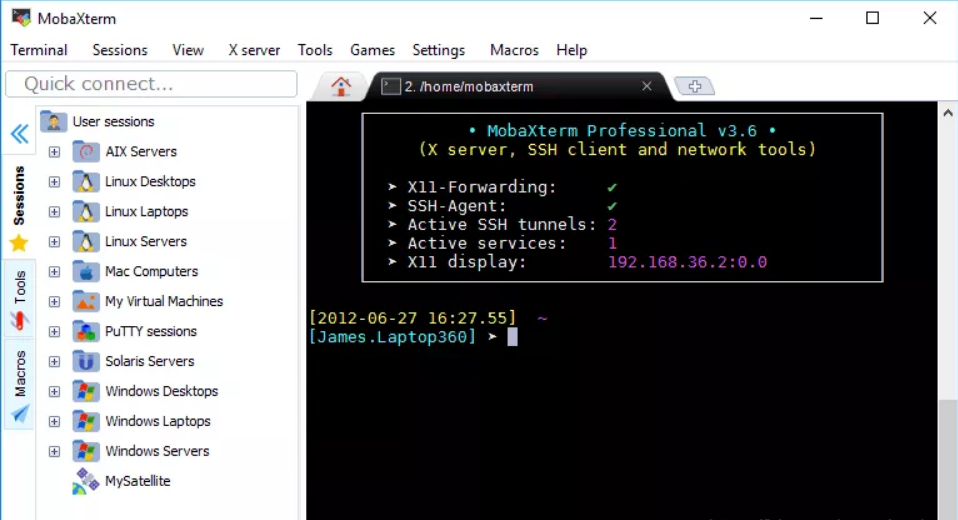Expand the Linux Servers tree node
The width and height of the screenshot is (958, 520).
tap(54, 242)
